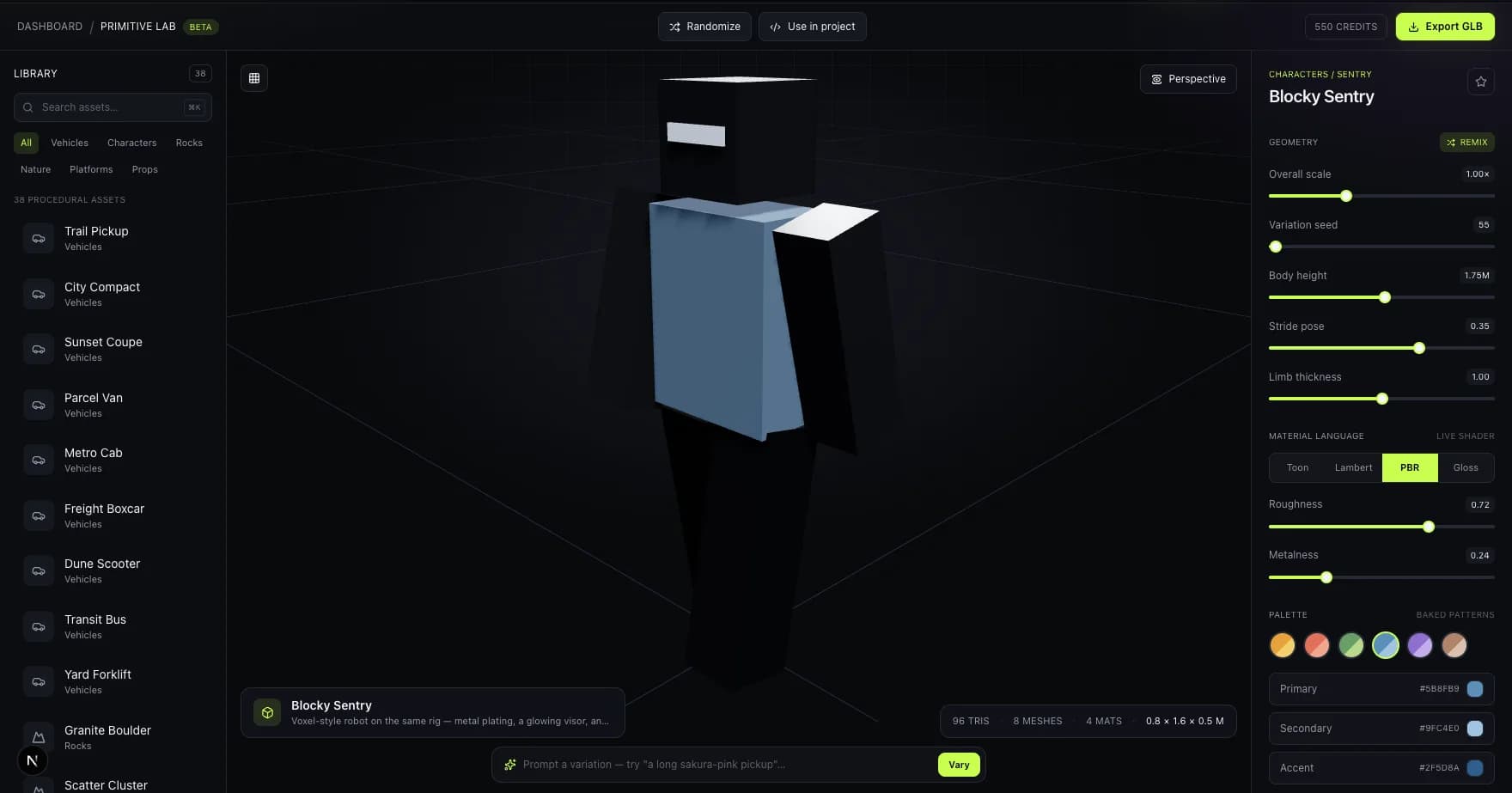The image size is (1512, 793).
Task: Click the Granite Boulder rock icon
Action: 39,737
